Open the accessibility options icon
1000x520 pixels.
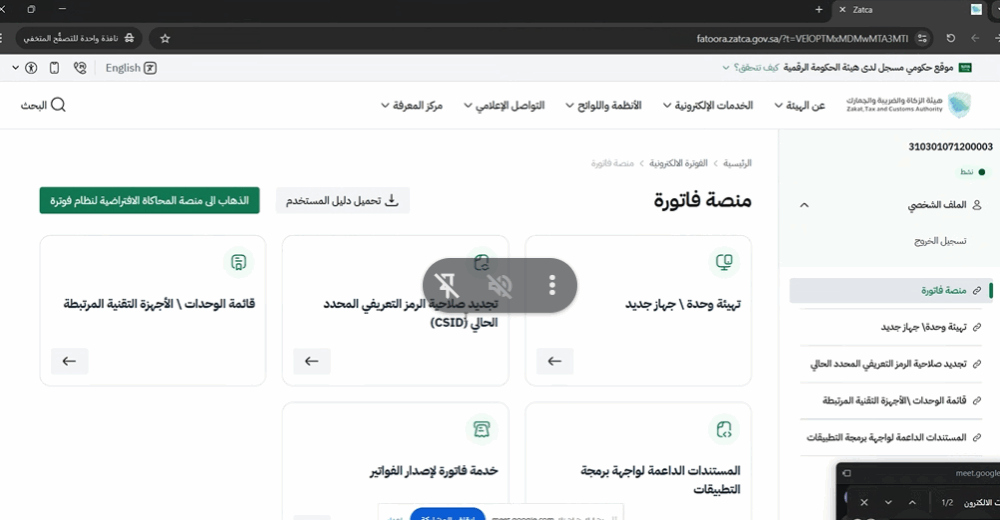[x=31, y=68]
